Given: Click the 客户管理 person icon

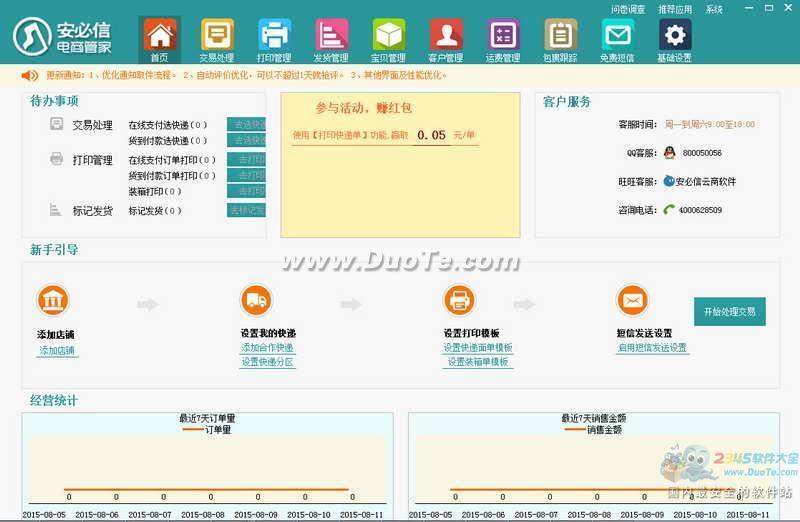Looking at the screenshot, I should coord(445,36).
